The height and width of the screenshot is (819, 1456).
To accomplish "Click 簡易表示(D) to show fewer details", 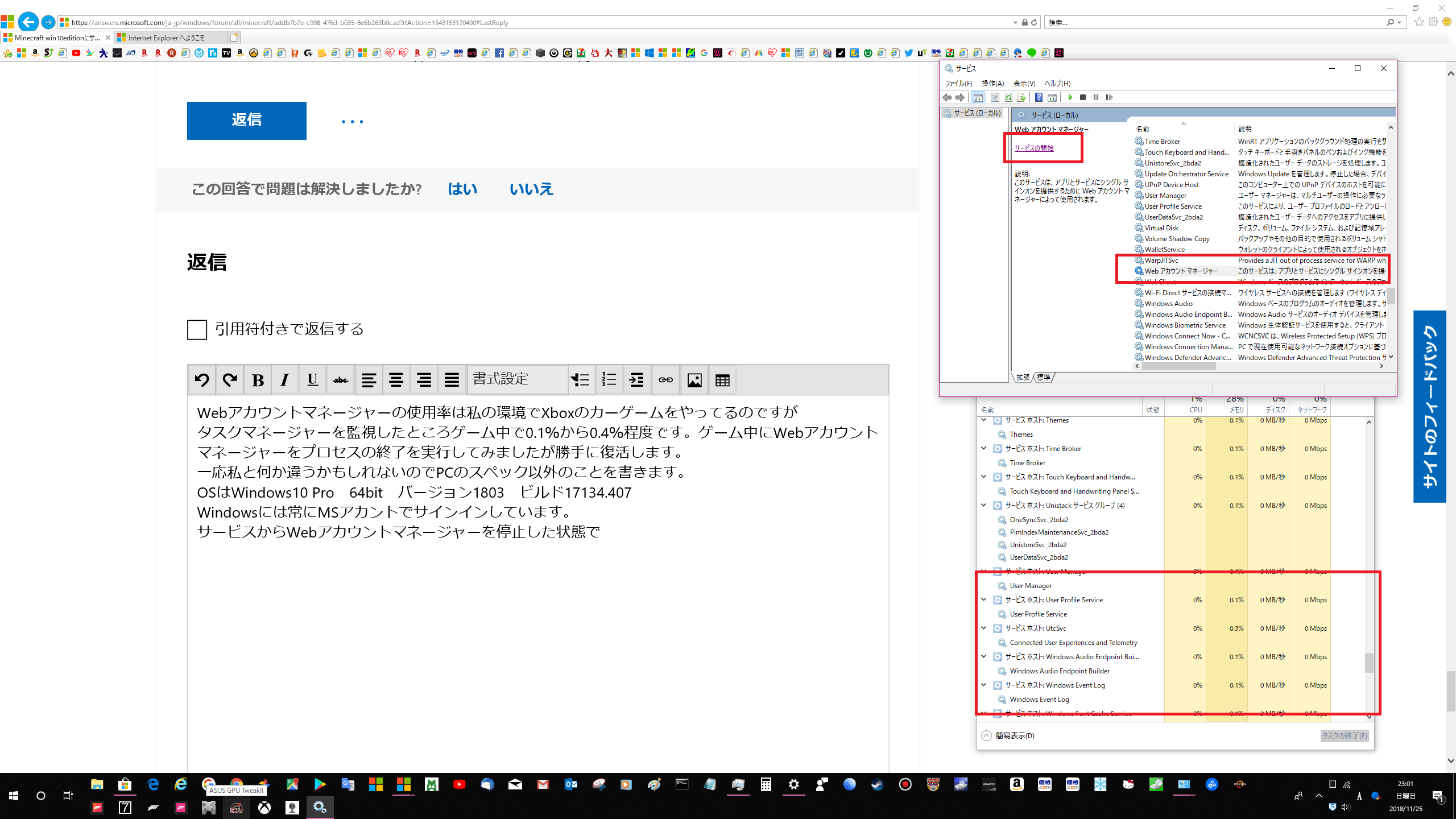I will point(1008,735).
